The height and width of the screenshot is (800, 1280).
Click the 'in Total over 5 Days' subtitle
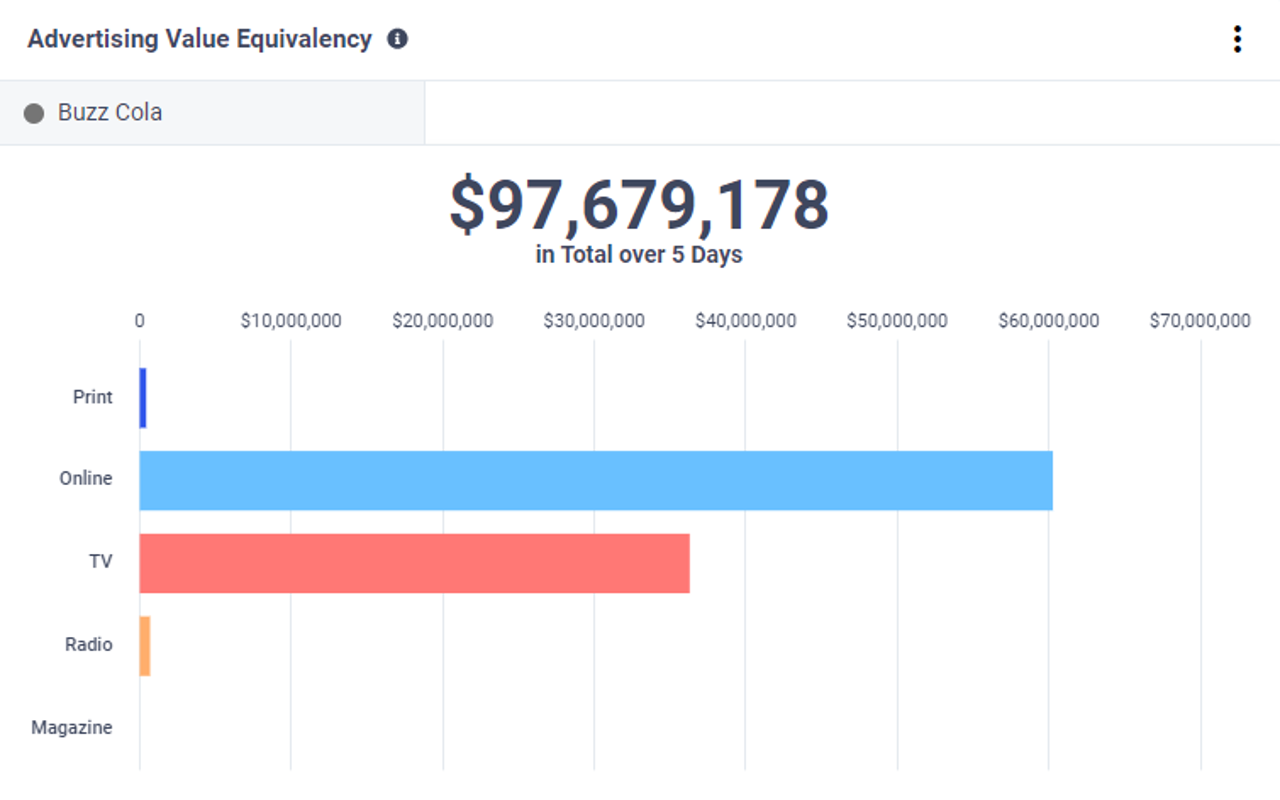(x=639, y=255)
